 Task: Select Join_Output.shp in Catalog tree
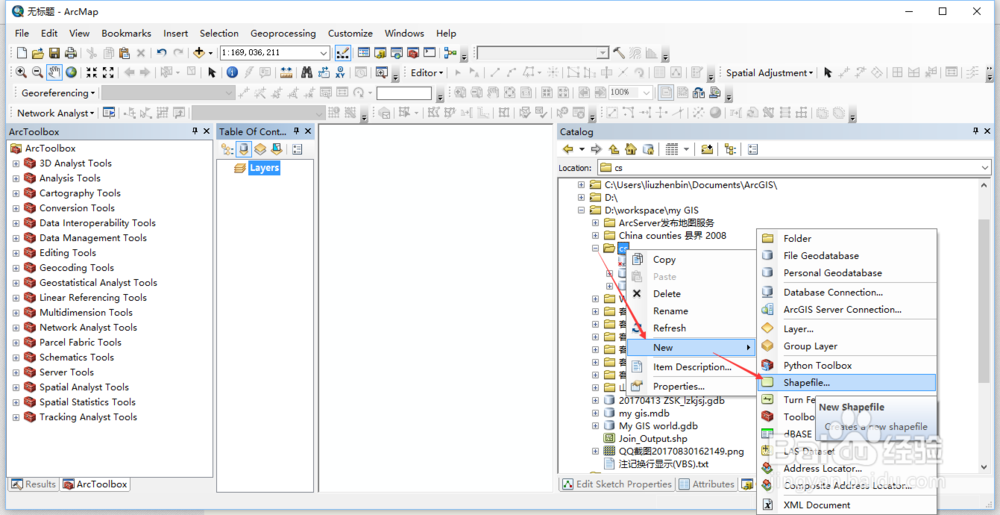[x=652, y=439]
